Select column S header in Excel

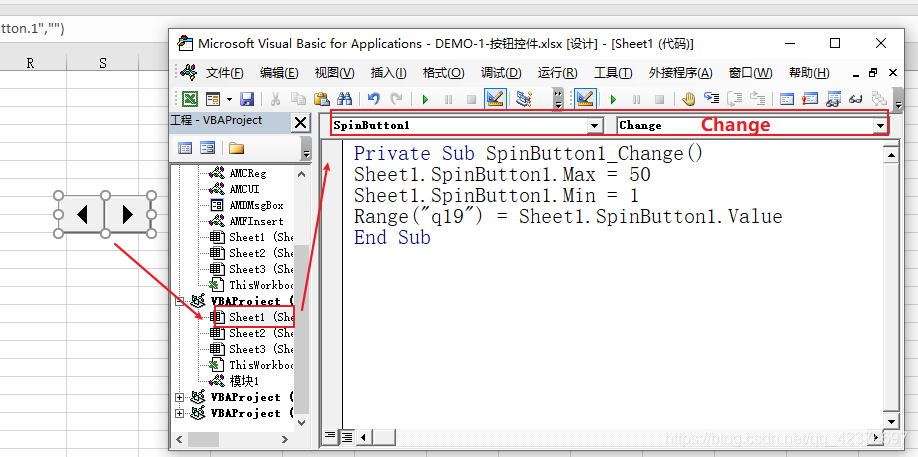[103, 63]
